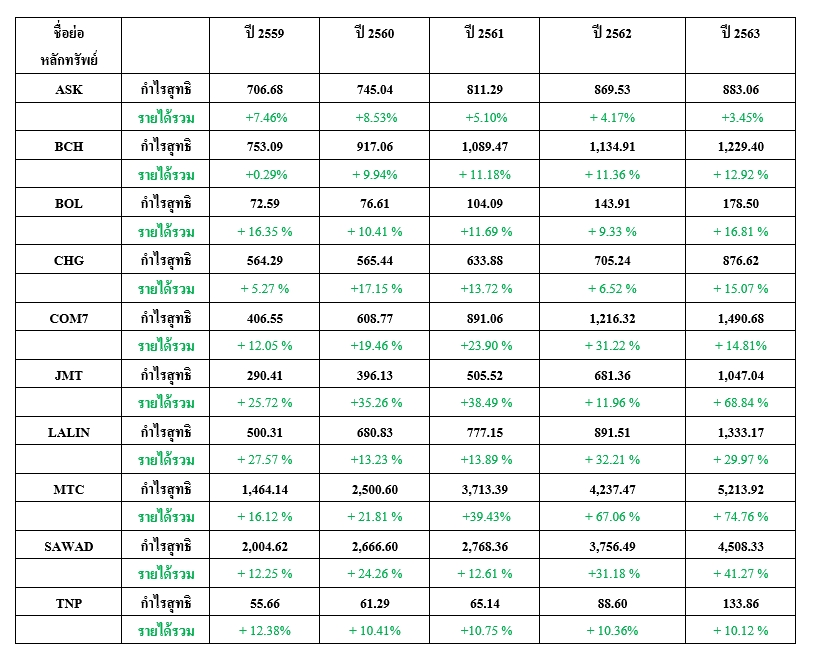Select the ปี 2561 column header
The height and width of the screenshot is (661, 814).
tap(484, 34)
